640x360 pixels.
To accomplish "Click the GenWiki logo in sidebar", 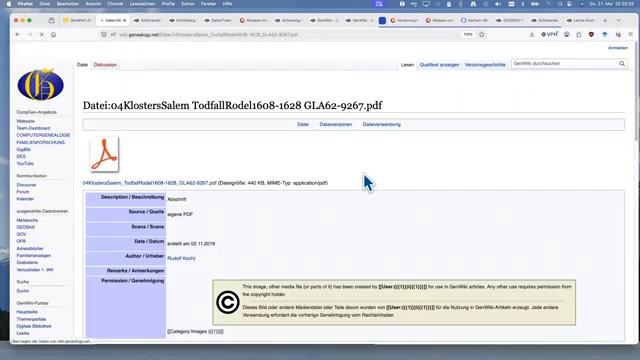I will coord(40,84).
